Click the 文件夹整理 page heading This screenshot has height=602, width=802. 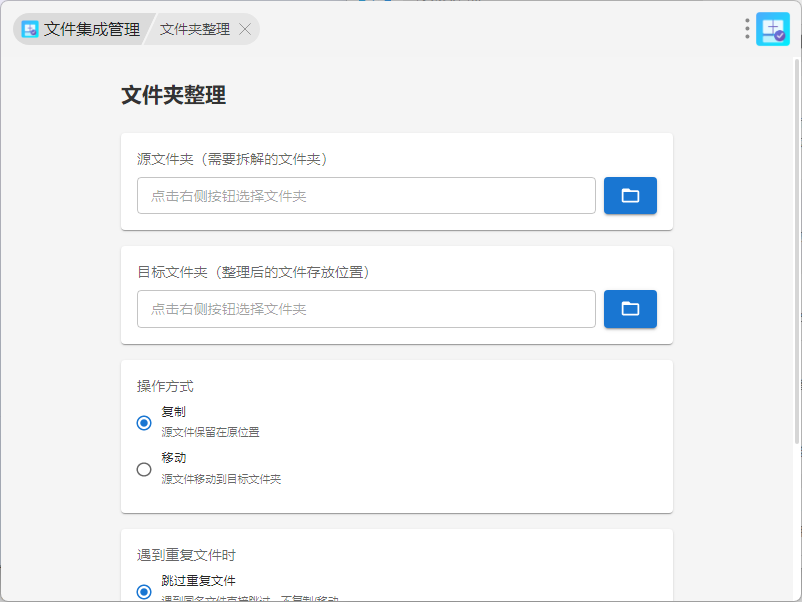173,95
